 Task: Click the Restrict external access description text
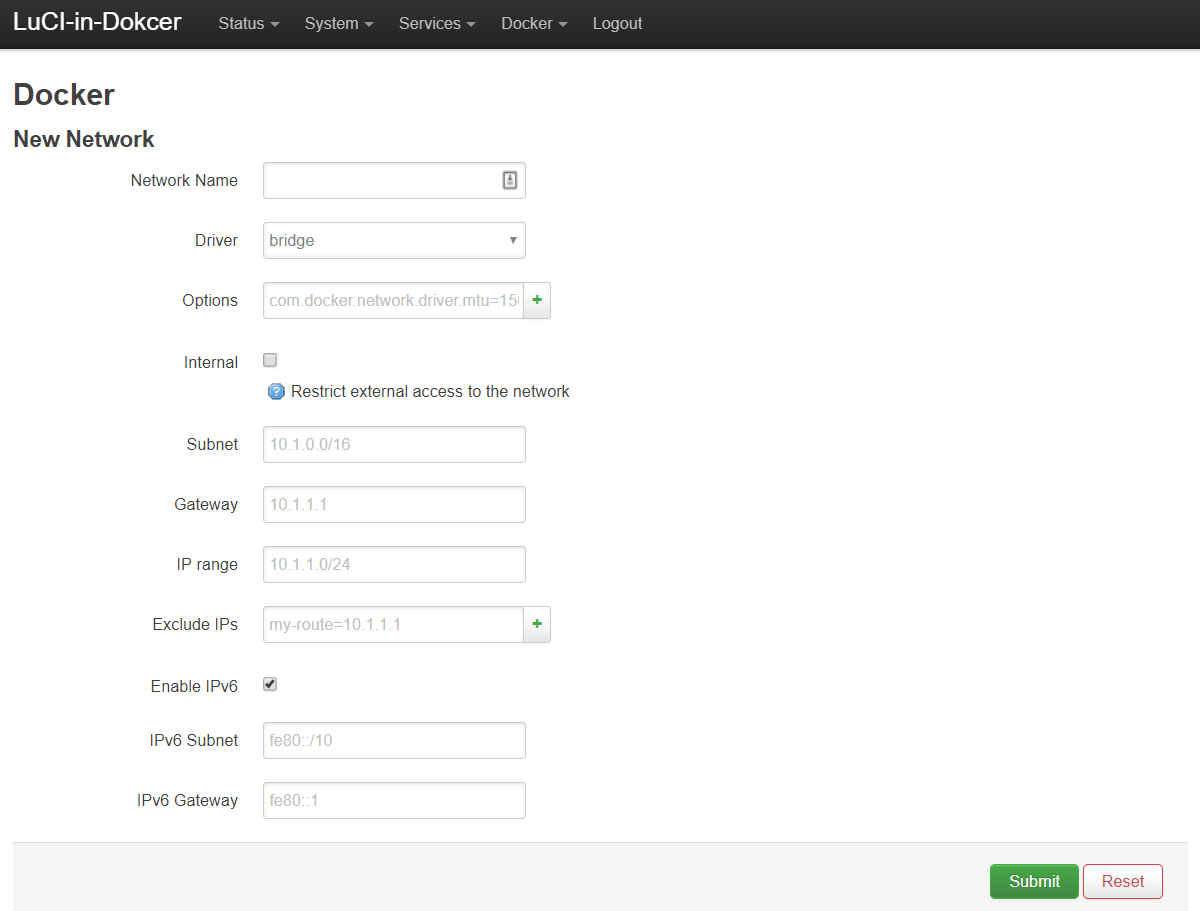430,391
